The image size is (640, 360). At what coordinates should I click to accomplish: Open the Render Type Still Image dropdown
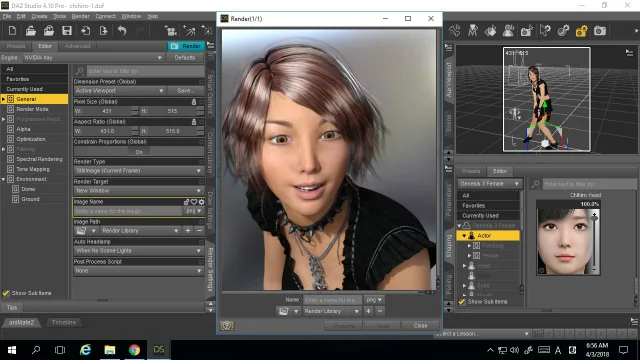[x=138, y=171]
